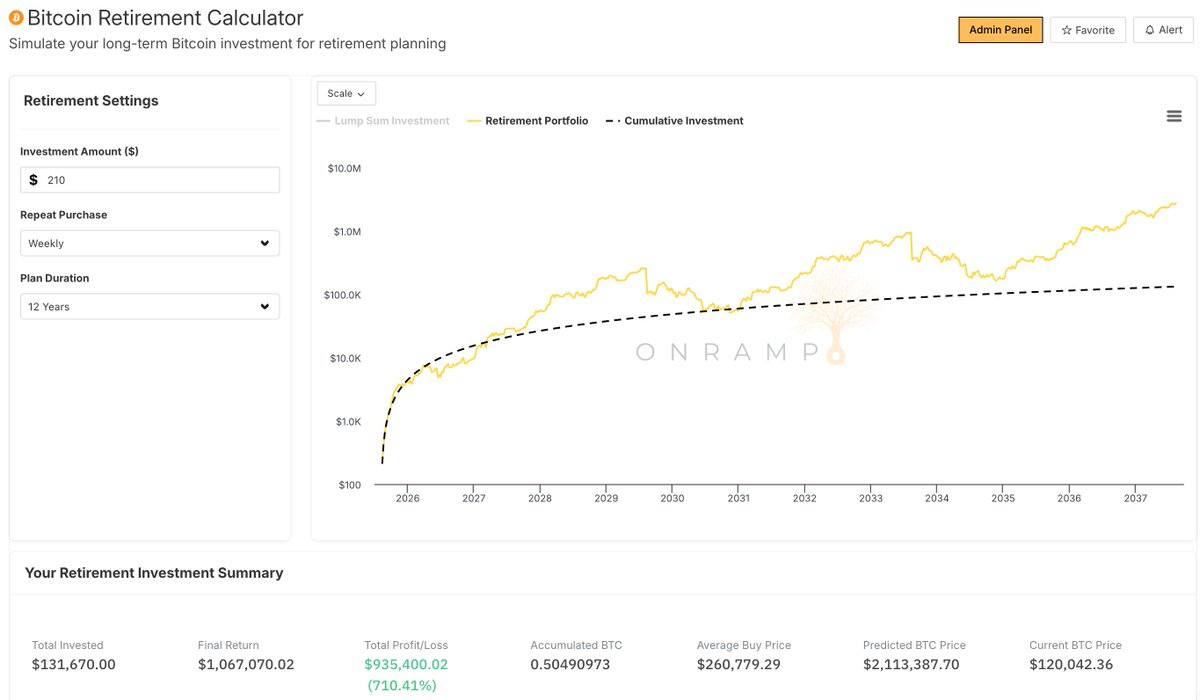Click the chevron arrow on the Scale selector
Image resolution: width=1200 pixels, height=700 pixels.
[x=362, y=93]
